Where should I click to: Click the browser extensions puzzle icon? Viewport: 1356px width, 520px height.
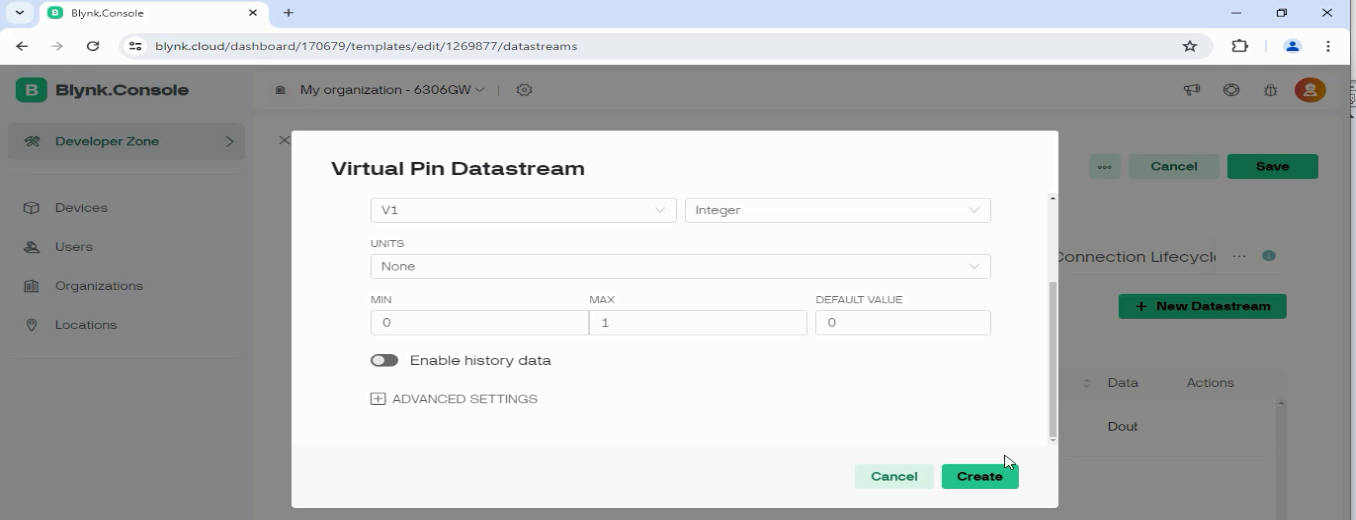click(1240, 46)
